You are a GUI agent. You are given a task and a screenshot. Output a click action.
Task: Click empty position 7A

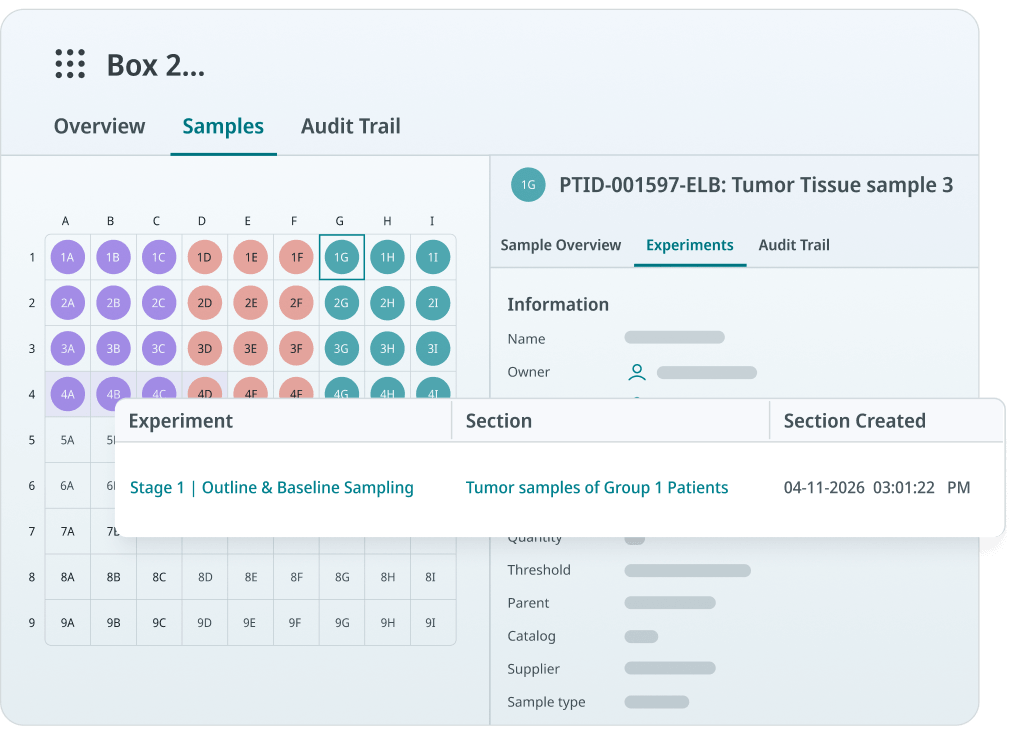pyautogui.click(x=68, y=532)
